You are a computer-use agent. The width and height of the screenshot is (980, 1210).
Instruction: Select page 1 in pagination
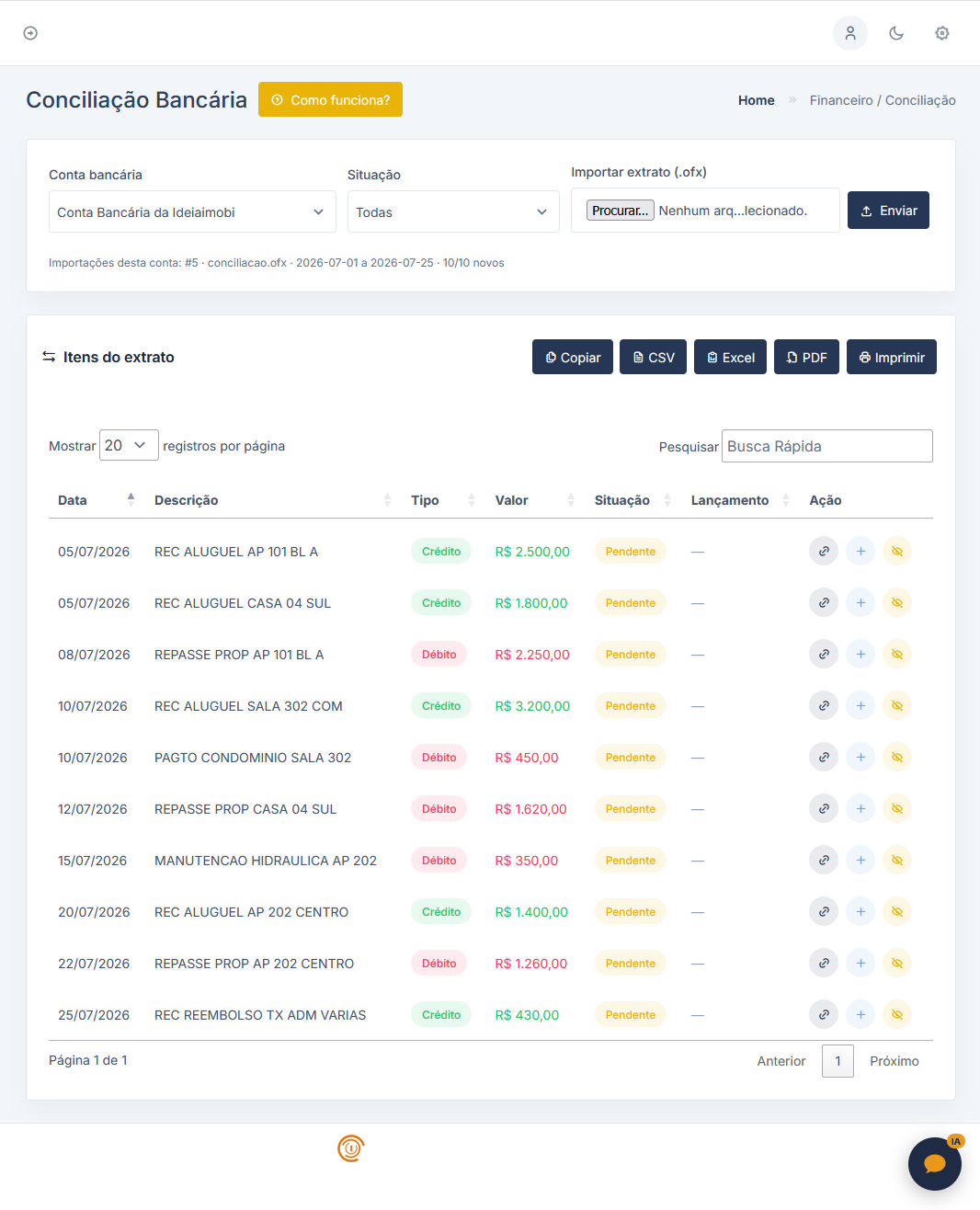[838, 1061]
